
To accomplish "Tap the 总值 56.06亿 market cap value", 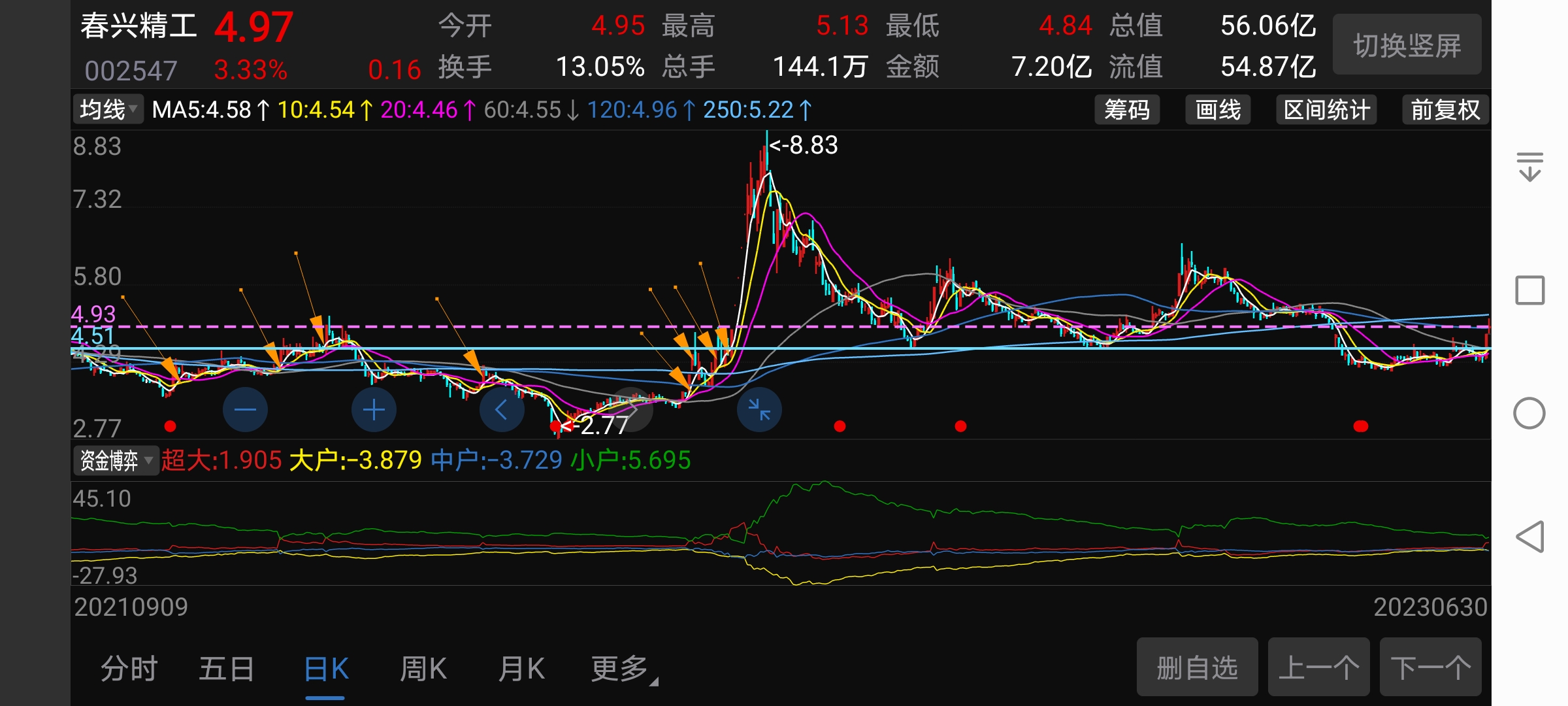I will (x=1268, y=26).
